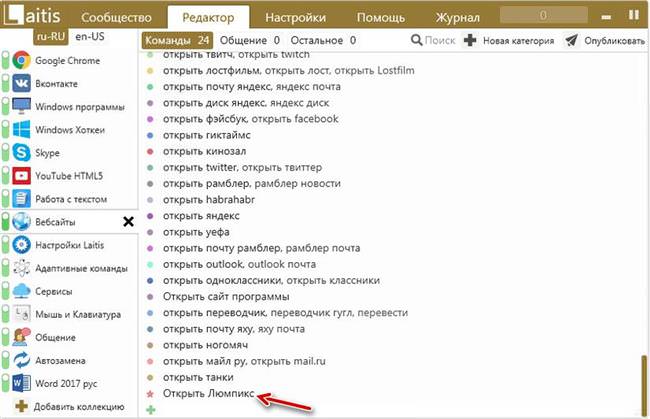Toggle the Автозамена collection switch
This screenshot has width=650, height=419.
pyautogui.click(x=5, y=360)
